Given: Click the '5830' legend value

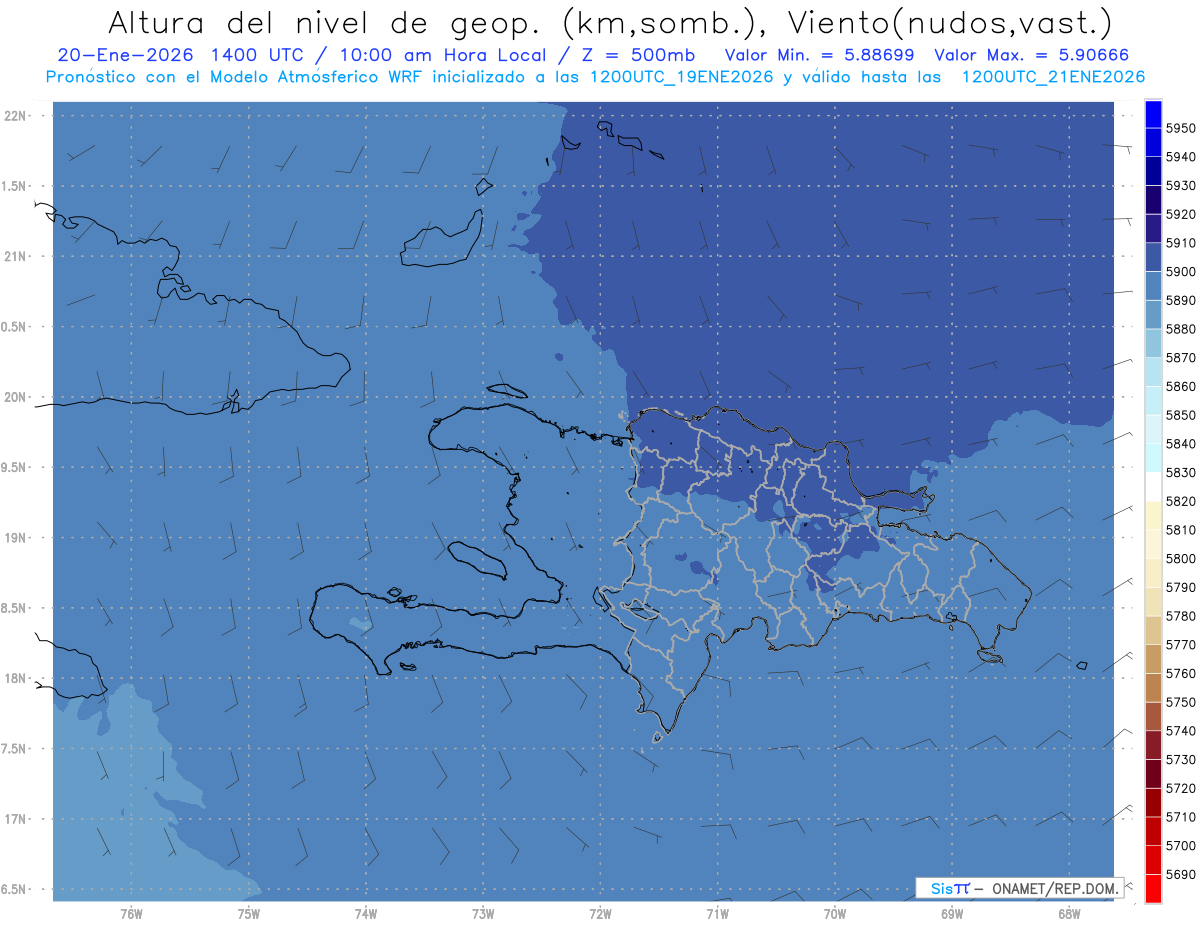Looking at the screenshot, I should [x=1180, y=472].
